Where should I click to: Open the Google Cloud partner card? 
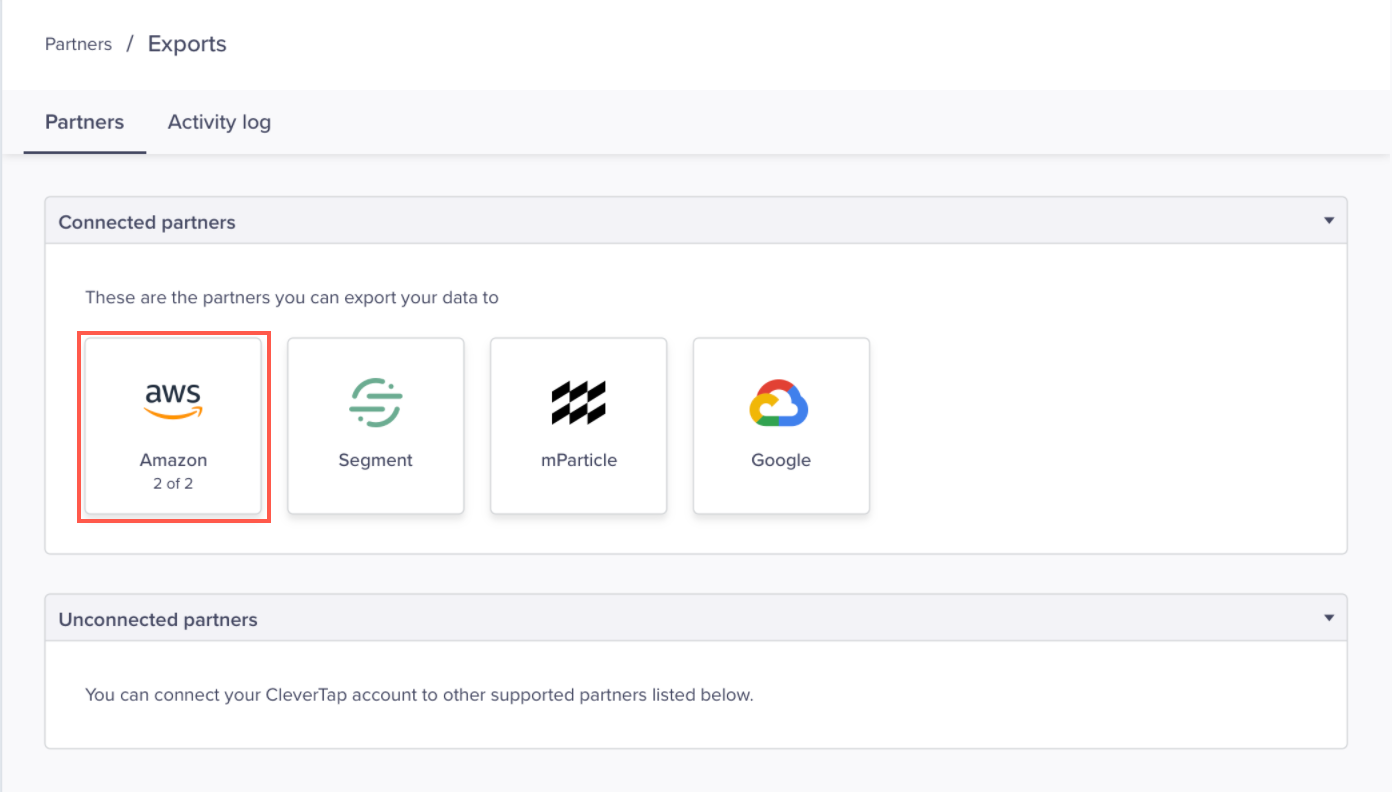click(781, 426)
